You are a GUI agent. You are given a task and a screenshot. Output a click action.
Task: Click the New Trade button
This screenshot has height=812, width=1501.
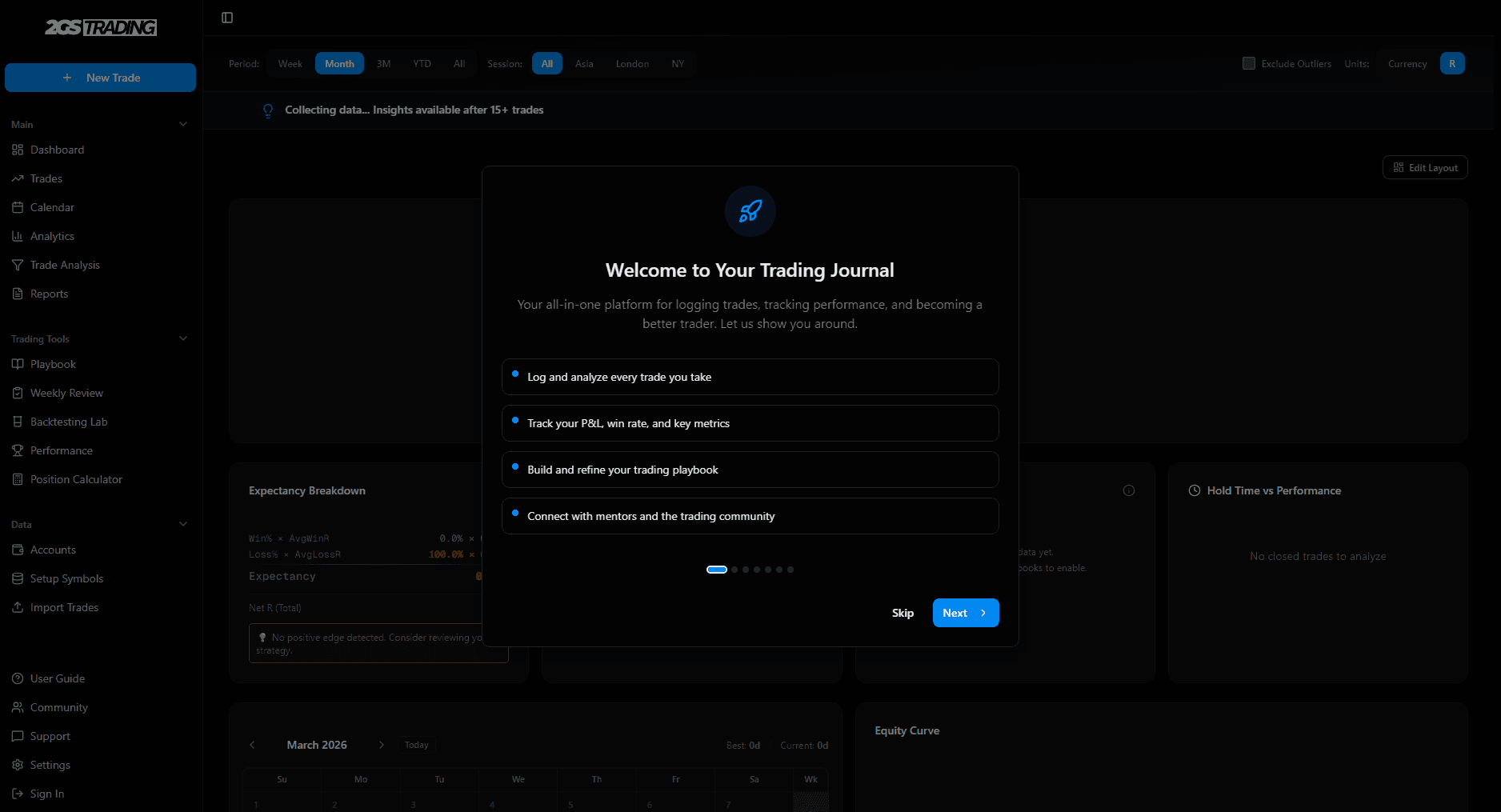(x=100, y=78)
